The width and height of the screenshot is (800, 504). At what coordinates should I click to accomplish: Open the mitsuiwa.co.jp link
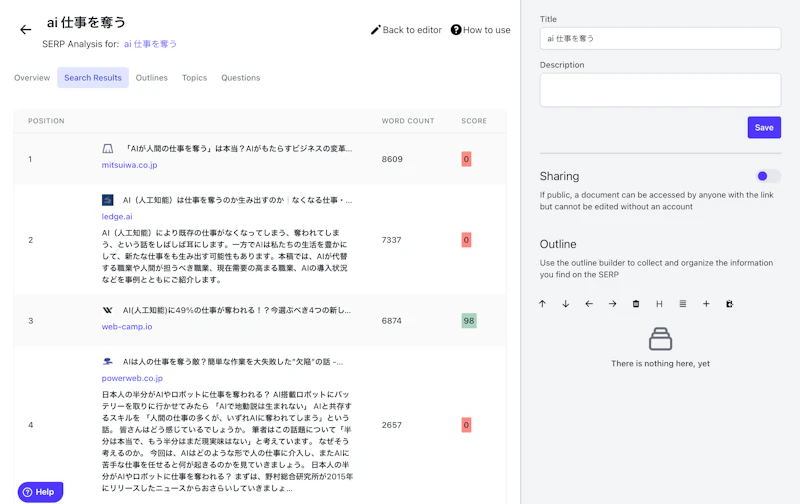point(130,165)
